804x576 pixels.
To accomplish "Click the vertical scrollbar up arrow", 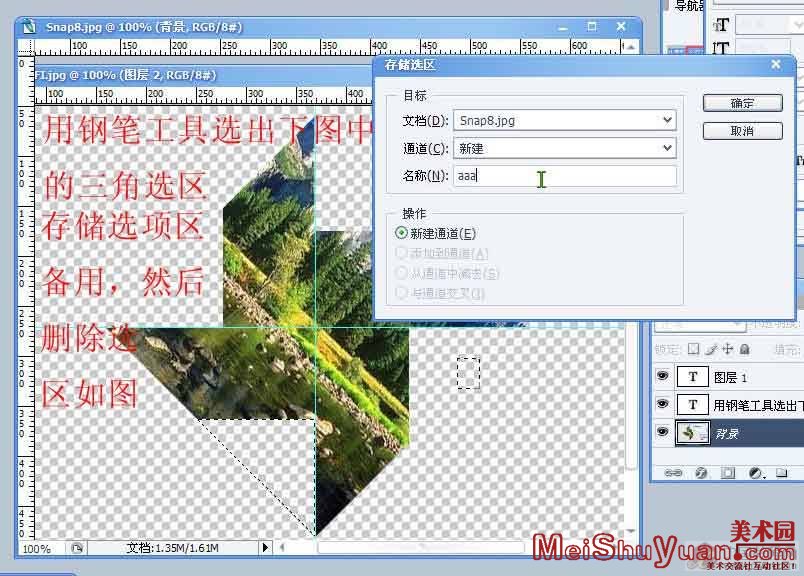I will click(631, 47).
